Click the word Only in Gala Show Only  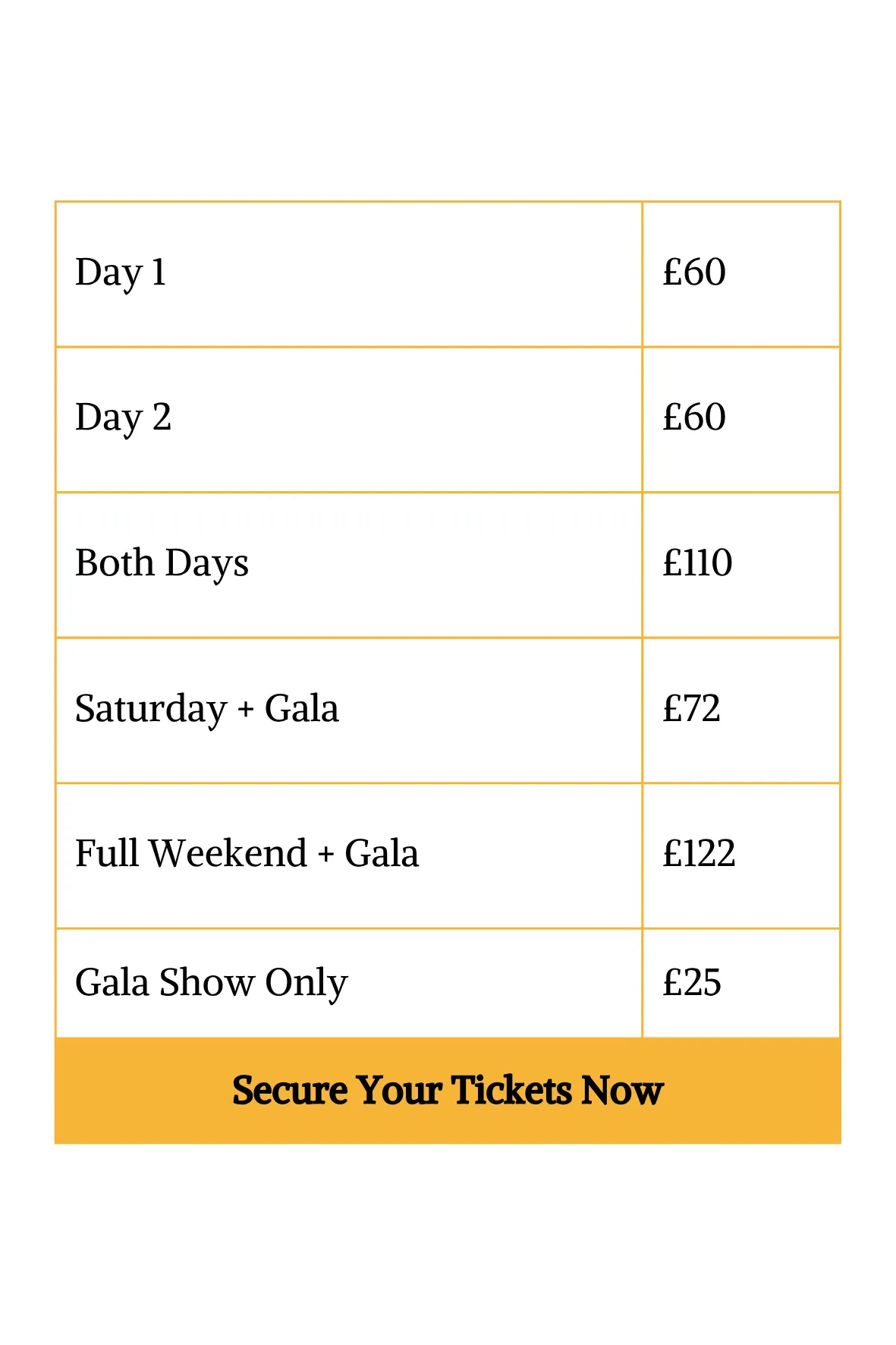click(x=306, y=983)
